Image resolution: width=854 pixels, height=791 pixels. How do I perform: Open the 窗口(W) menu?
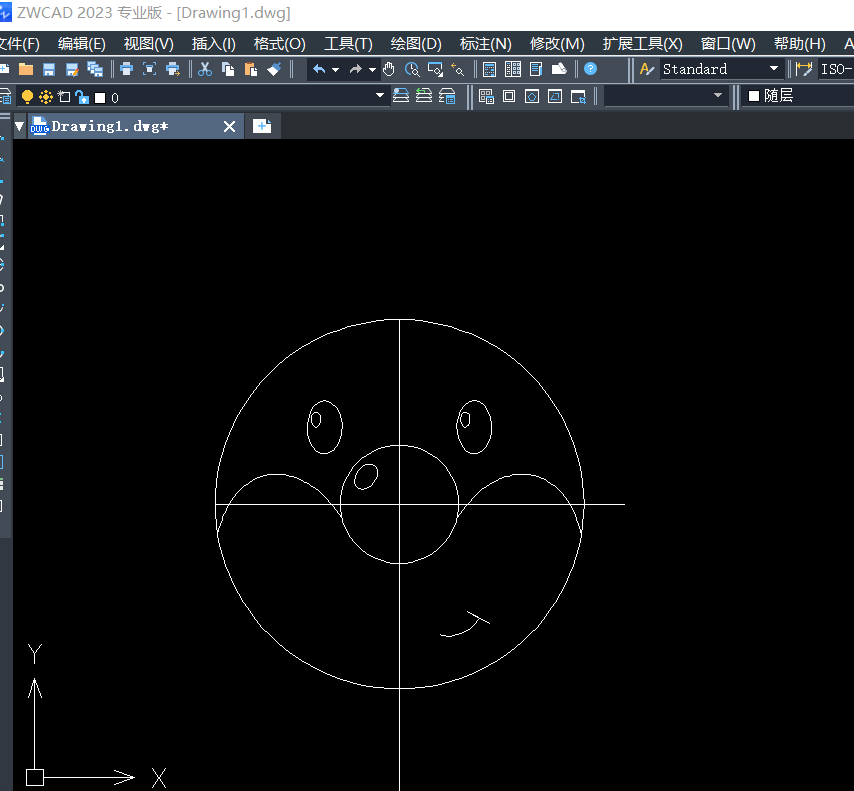click(728, 44)
